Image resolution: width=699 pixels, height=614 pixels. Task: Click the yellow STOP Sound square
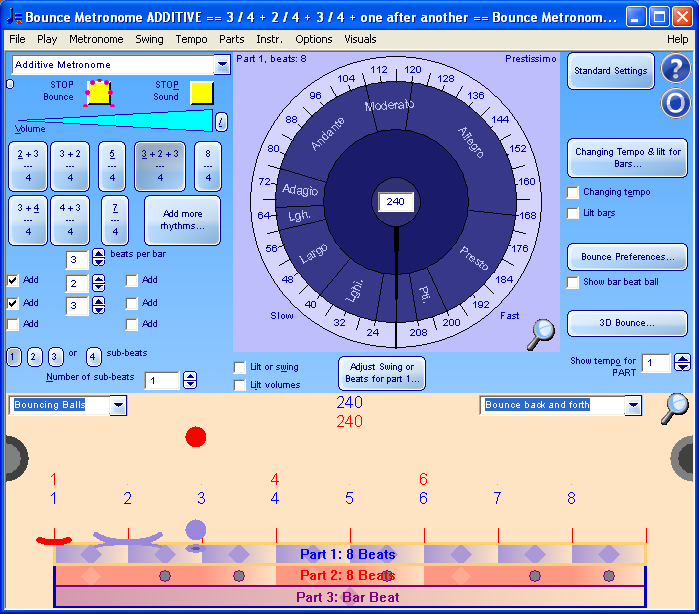coord(202,93)
